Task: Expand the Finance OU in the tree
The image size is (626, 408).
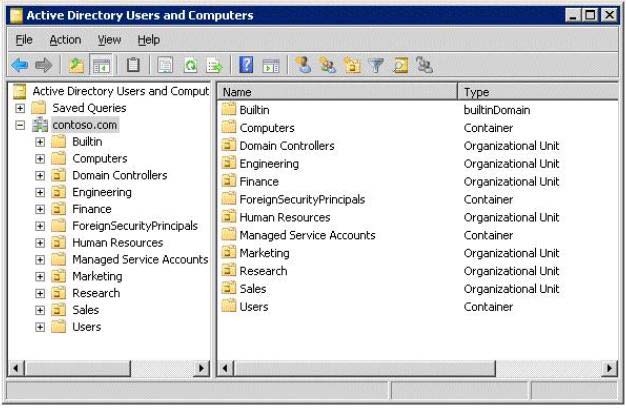Action: coord(40,209)
